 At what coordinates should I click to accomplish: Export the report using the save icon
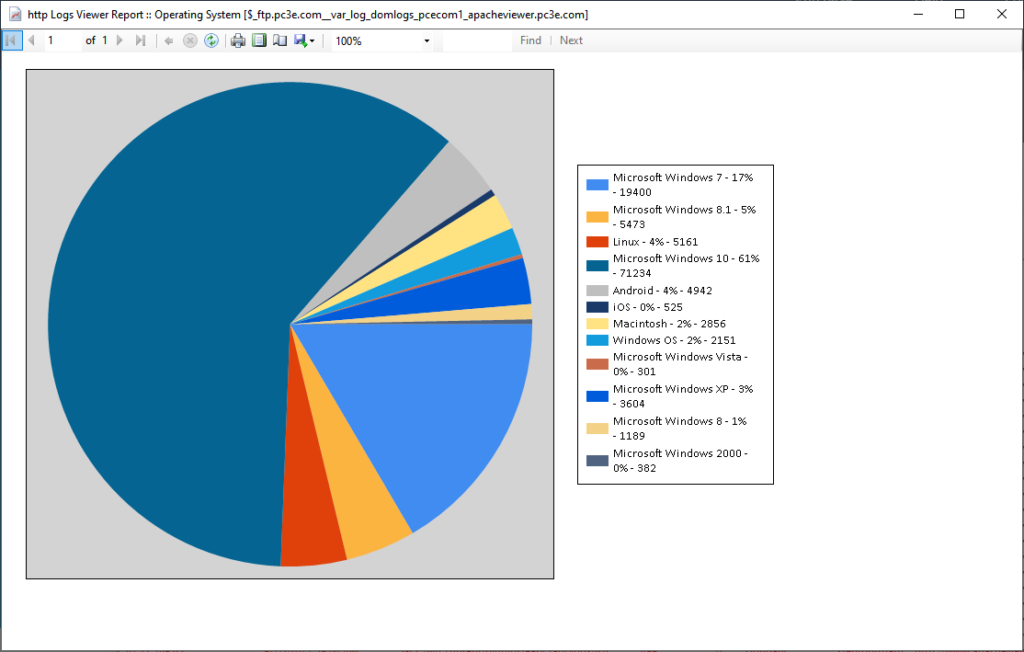pos(300,41)
